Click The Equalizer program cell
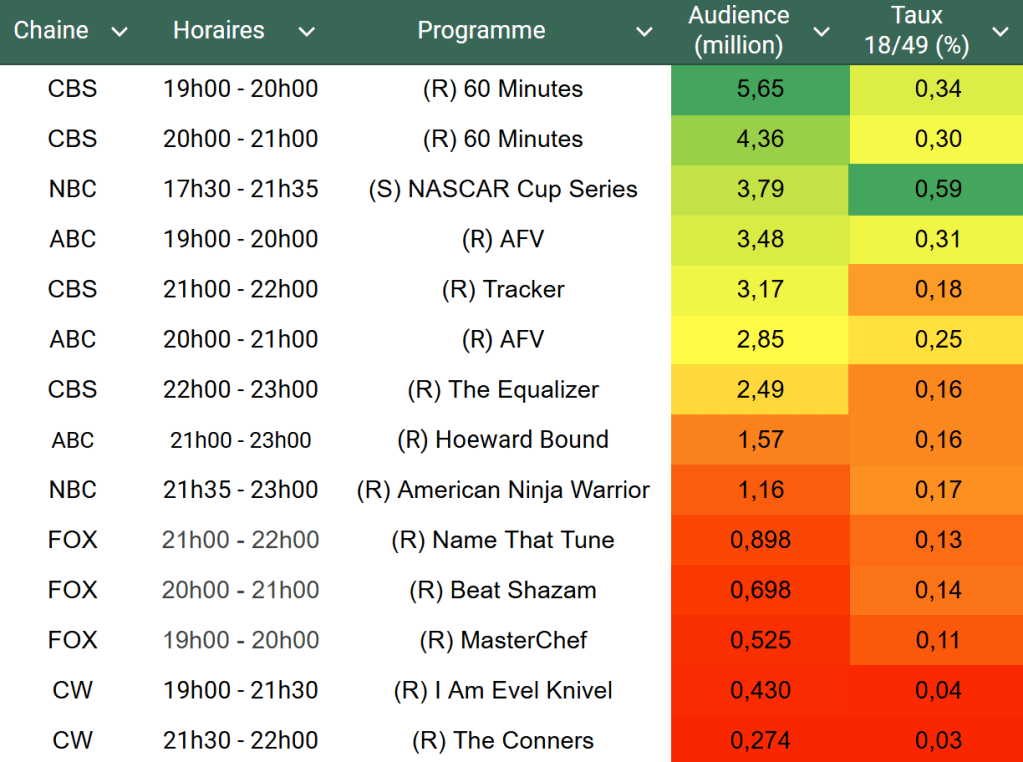This screenshot has width=1023, height=762. click(503, 390)
